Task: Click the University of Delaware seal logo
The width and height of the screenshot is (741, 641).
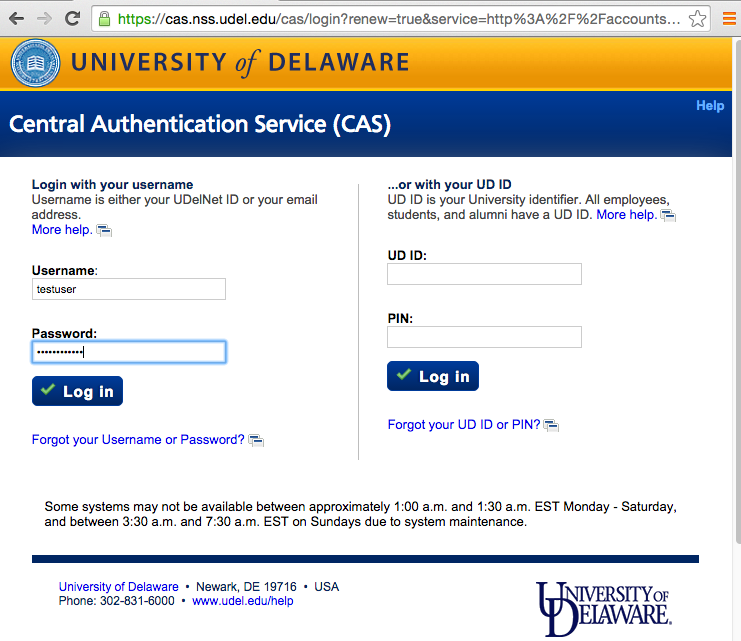Action: [x=35, y=63]
